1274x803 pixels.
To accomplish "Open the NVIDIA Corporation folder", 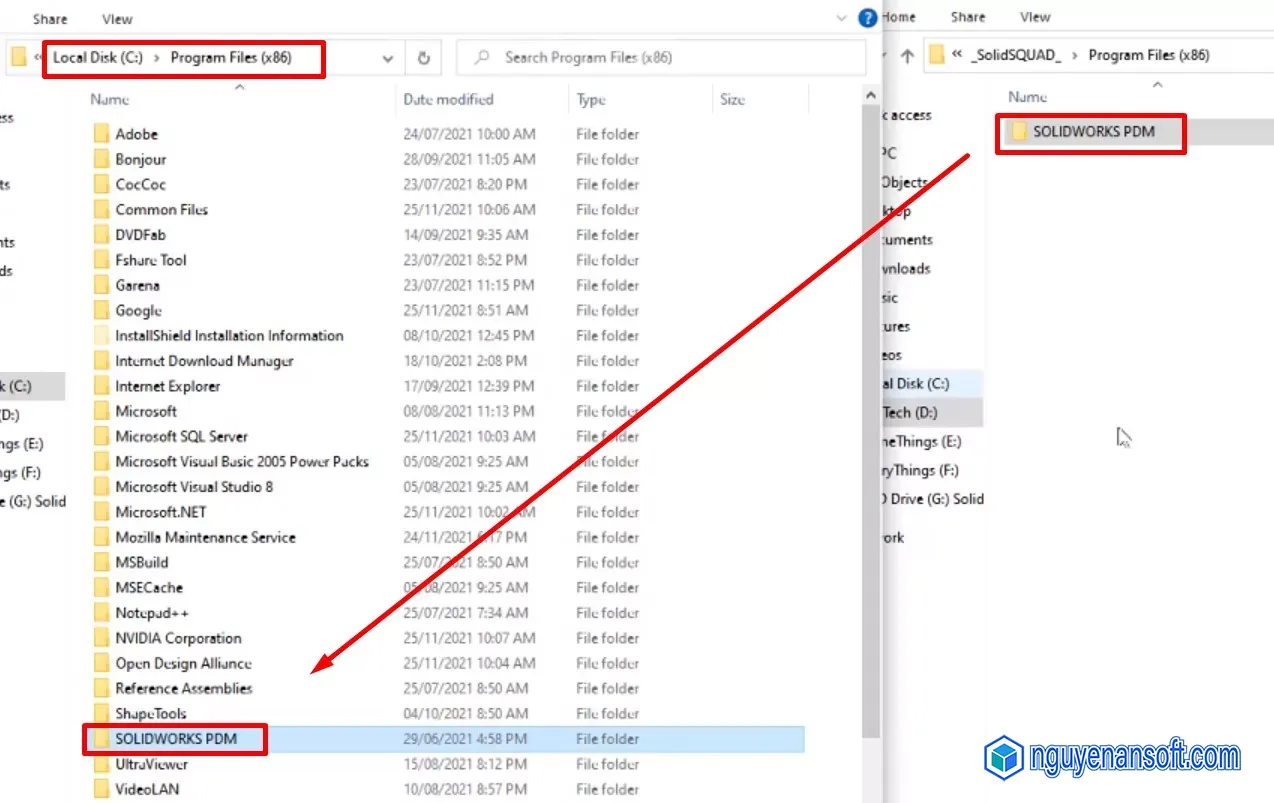I will [179, 638].
